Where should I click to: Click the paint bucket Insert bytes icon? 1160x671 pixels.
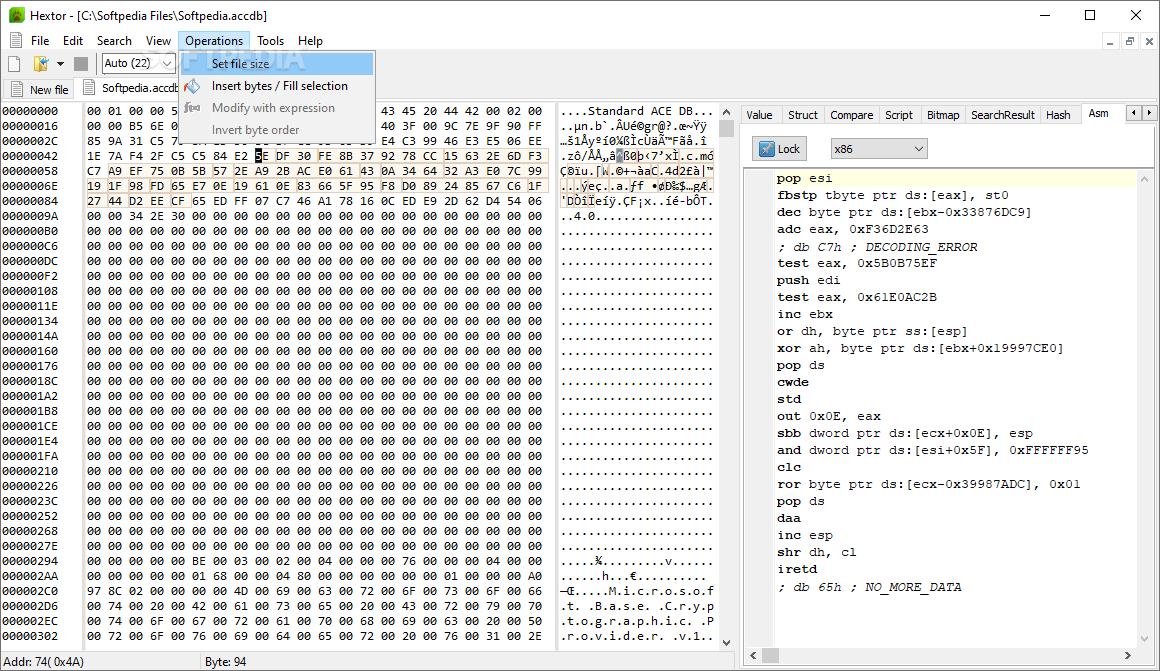coord(192,86)
